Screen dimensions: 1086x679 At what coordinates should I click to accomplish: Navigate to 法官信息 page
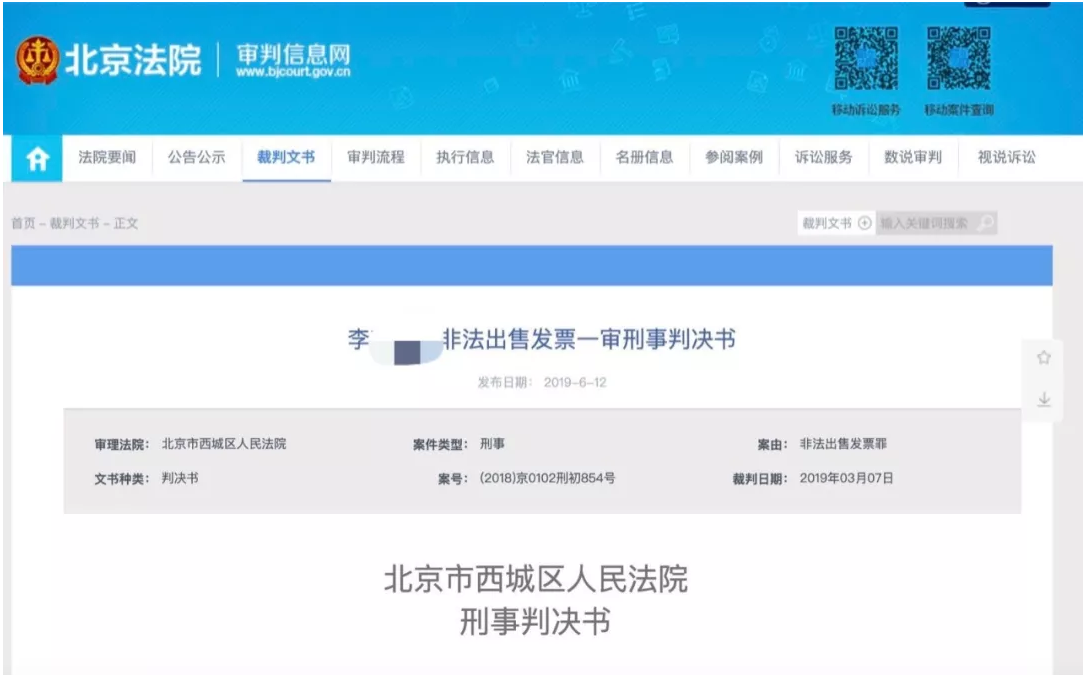tap(555, 157)
